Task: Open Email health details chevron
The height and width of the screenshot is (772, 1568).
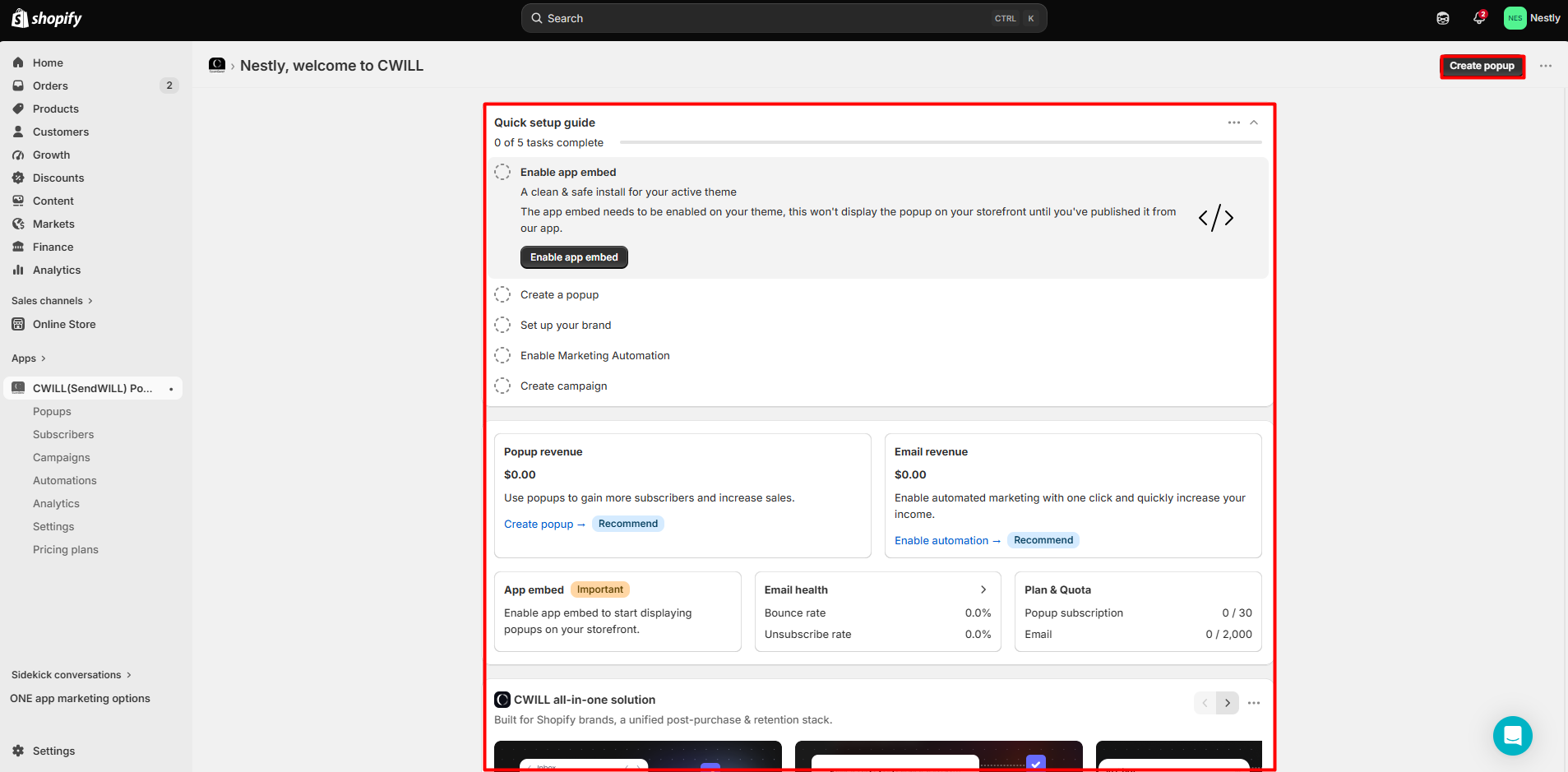Action: (983, 589)
